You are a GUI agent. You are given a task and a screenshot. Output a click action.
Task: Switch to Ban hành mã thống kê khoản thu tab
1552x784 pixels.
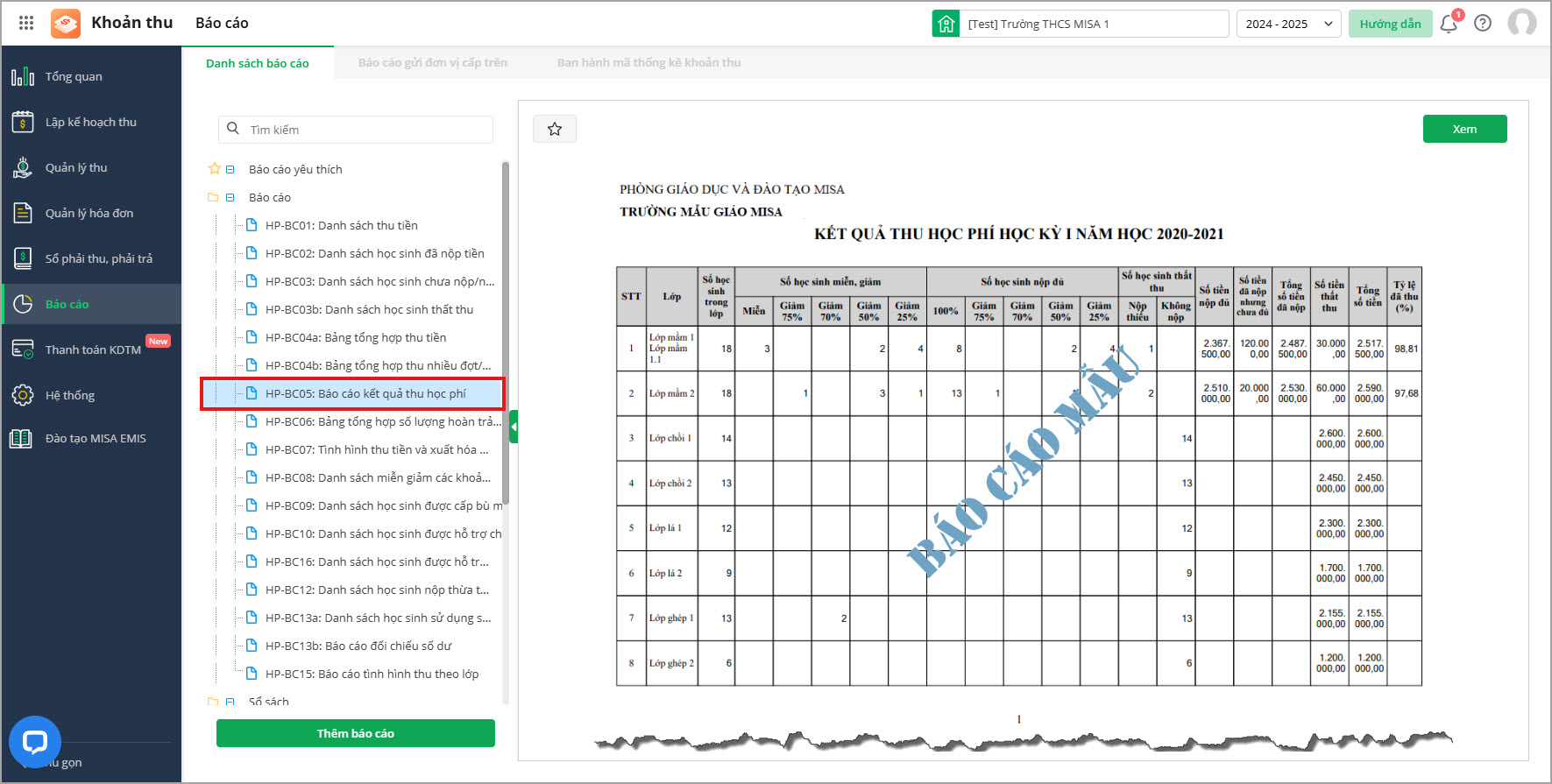649,63
